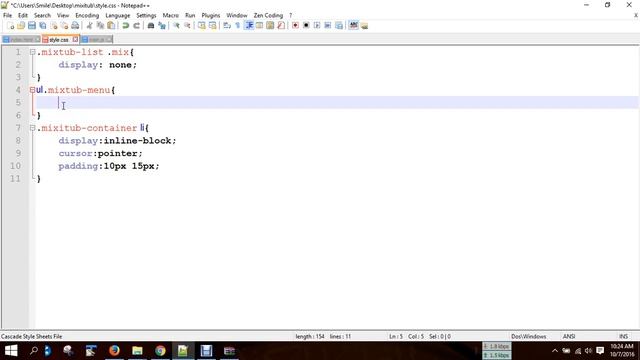Screen dimensions: 640x360
Task: Toggle the Word Wrap toolbar icon
Action: click(x=227, y=26)
